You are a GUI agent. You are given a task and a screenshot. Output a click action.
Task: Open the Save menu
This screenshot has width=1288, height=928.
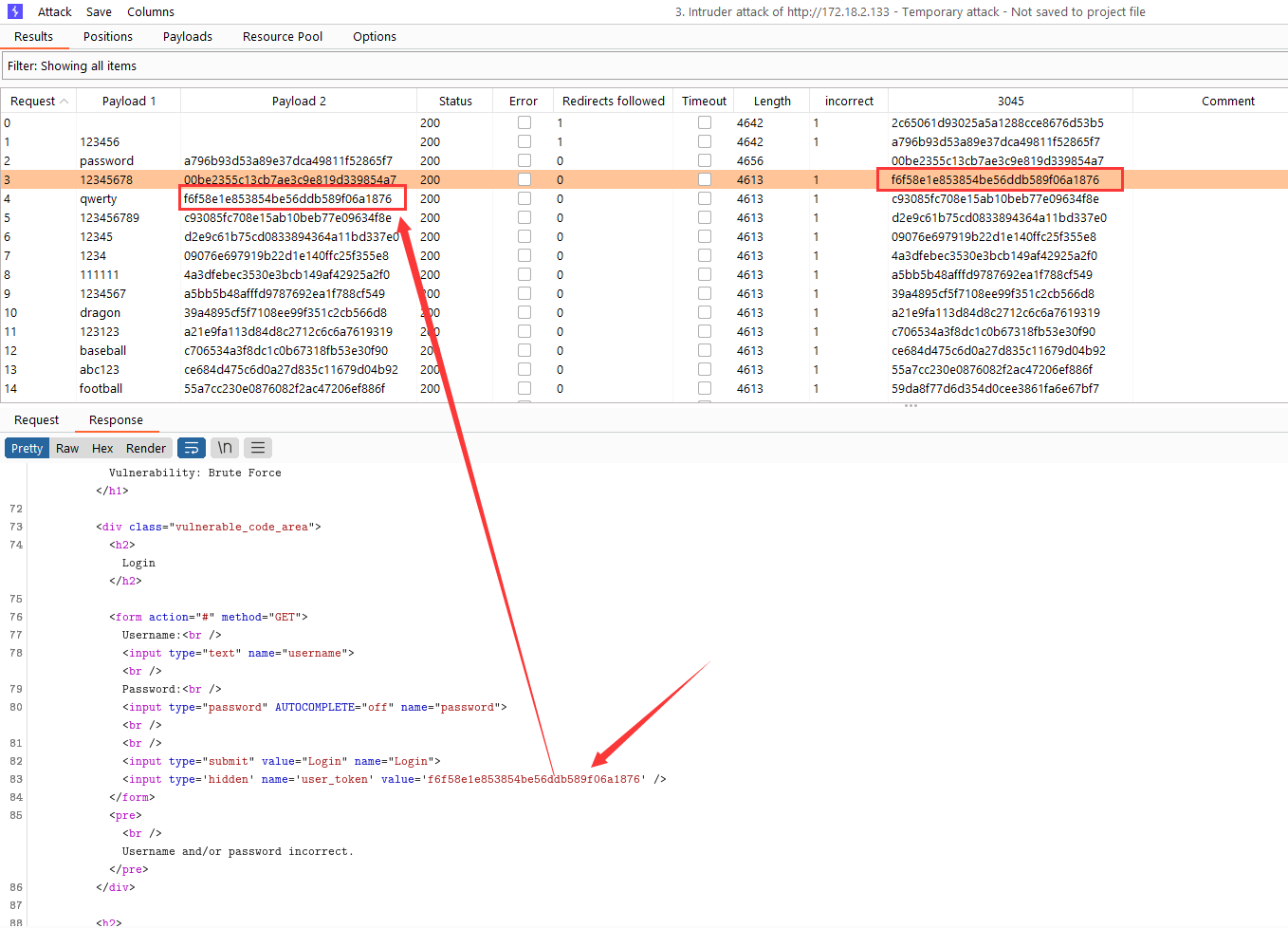tap(99, 12)
